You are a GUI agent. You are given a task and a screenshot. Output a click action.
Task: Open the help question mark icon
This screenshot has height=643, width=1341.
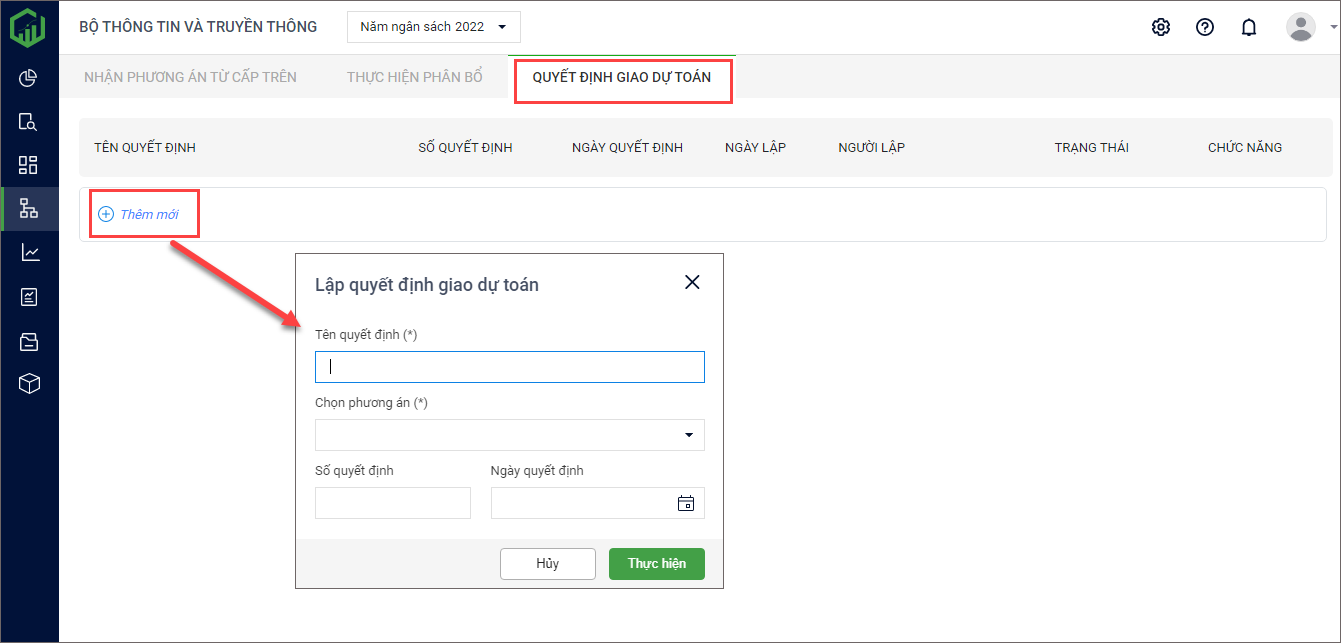point(1205,27)
